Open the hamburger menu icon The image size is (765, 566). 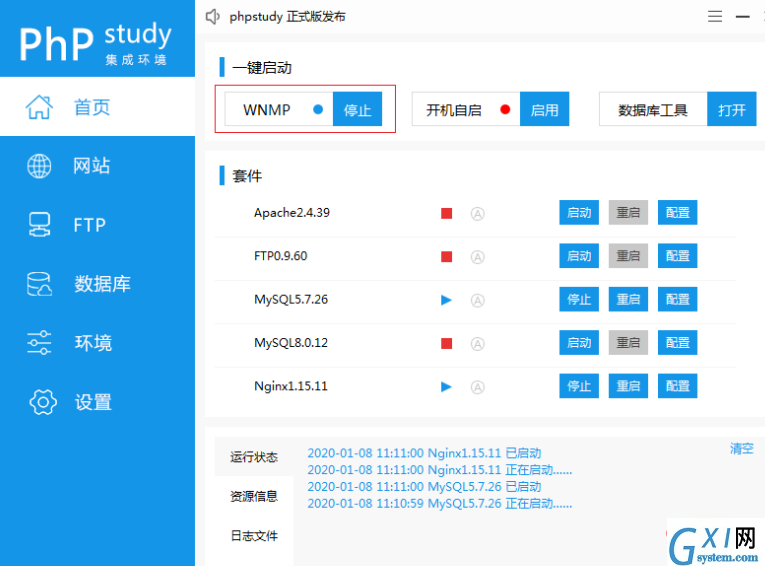(715, 17)
